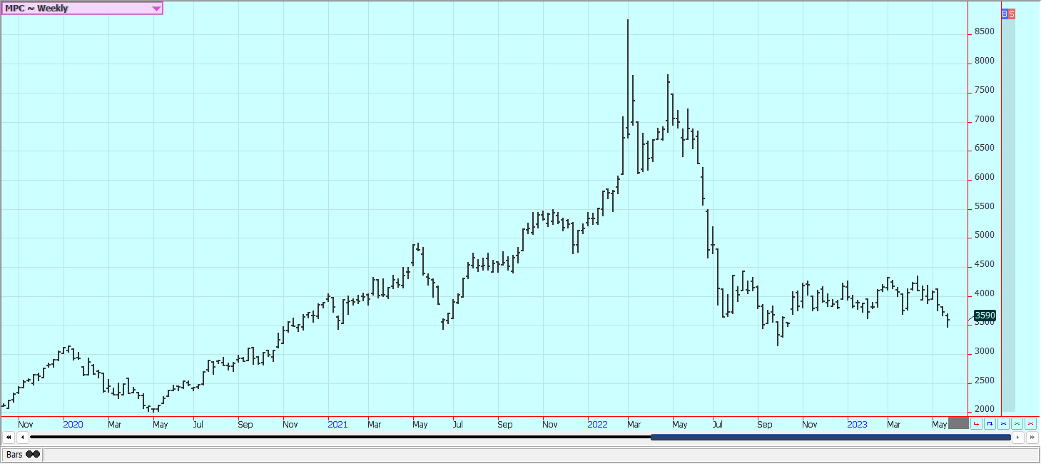Click the 3000 price axis label
The image size is (1042, 464).
click(984, 352)
